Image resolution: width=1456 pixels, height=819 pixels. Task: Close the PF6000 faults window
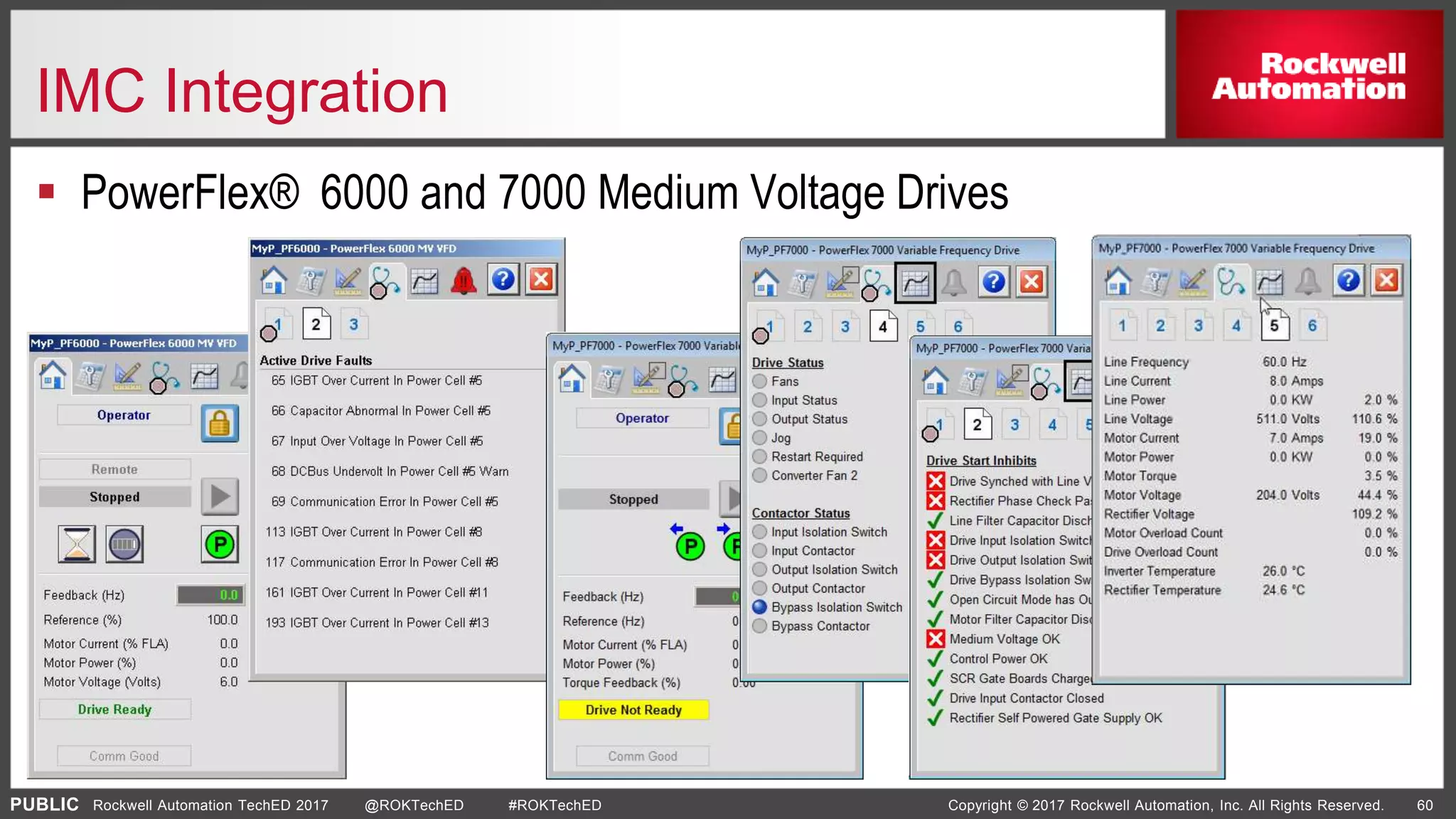coord(541,279)
